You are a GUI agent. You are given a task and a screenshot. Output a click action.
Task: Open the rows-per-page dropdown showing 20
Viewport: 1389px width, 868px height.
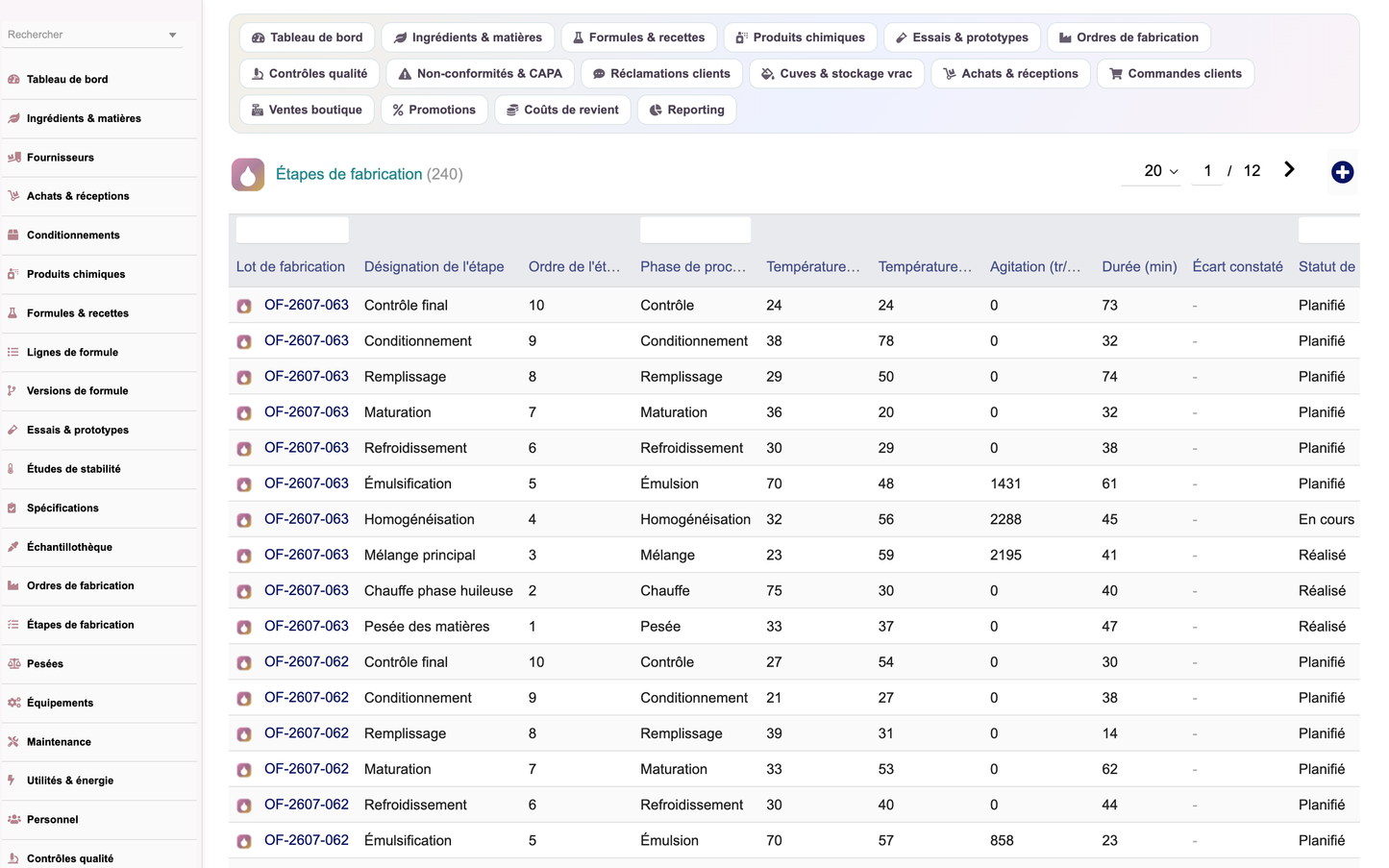[x=1152, y=170]
